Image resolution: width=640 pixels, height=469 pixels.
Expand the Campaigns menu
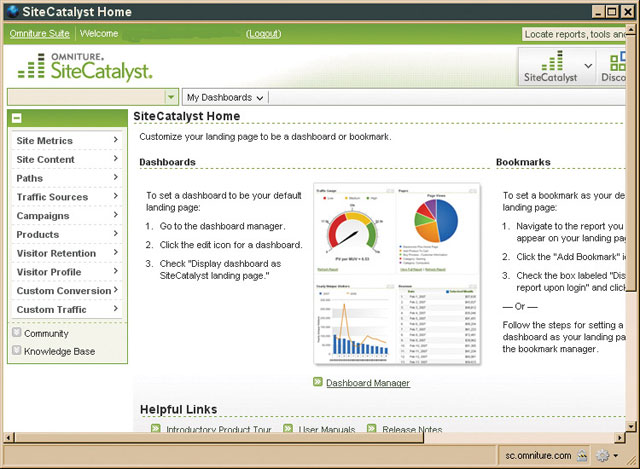tap(67, 216)
